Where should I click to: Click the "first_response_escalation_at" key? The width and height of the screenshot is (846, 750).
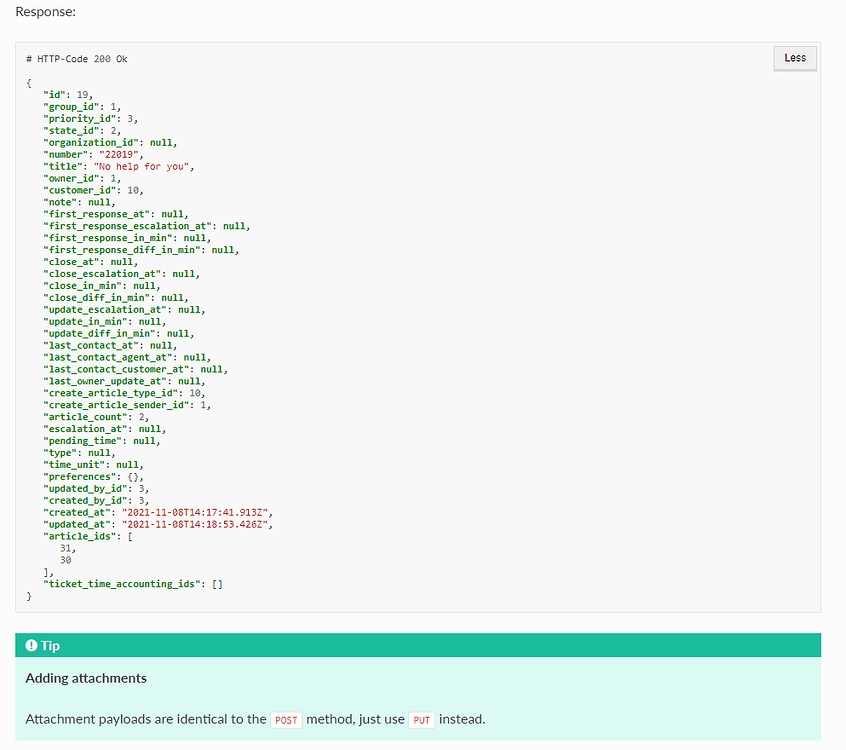point(130,226)
